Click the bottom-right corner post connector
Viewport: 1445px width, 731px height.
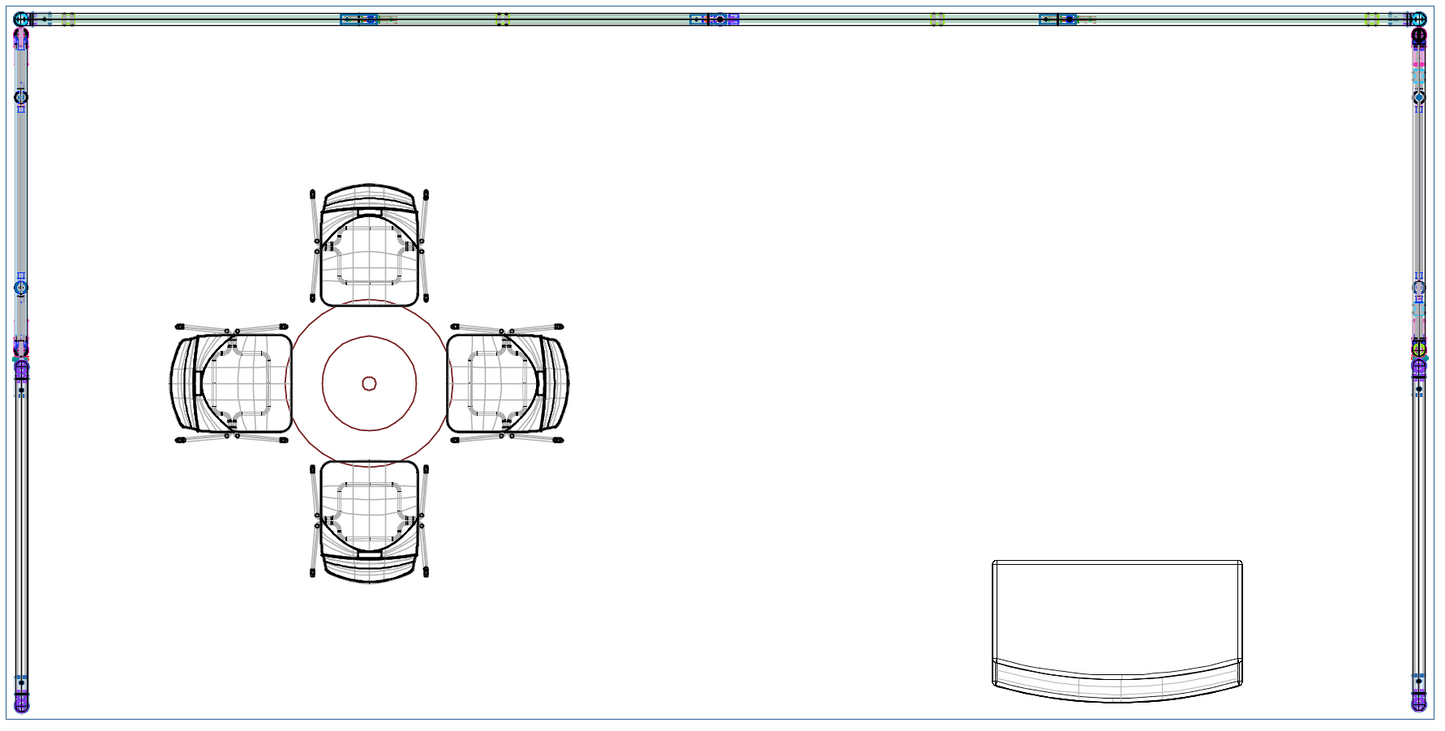(x=1419, y=703)
